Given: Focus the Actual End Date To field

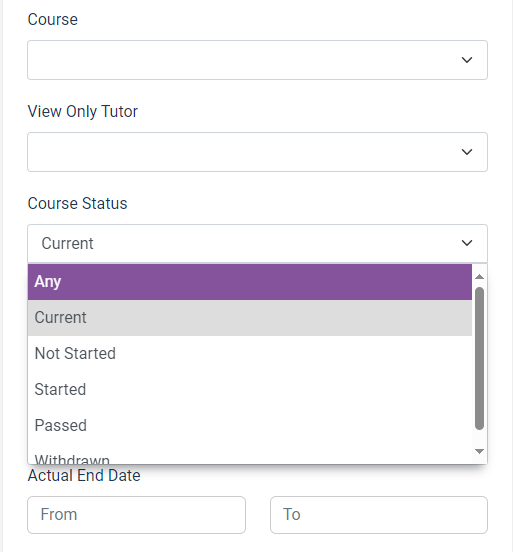Looking at the screenshot, I should point(379,515).
